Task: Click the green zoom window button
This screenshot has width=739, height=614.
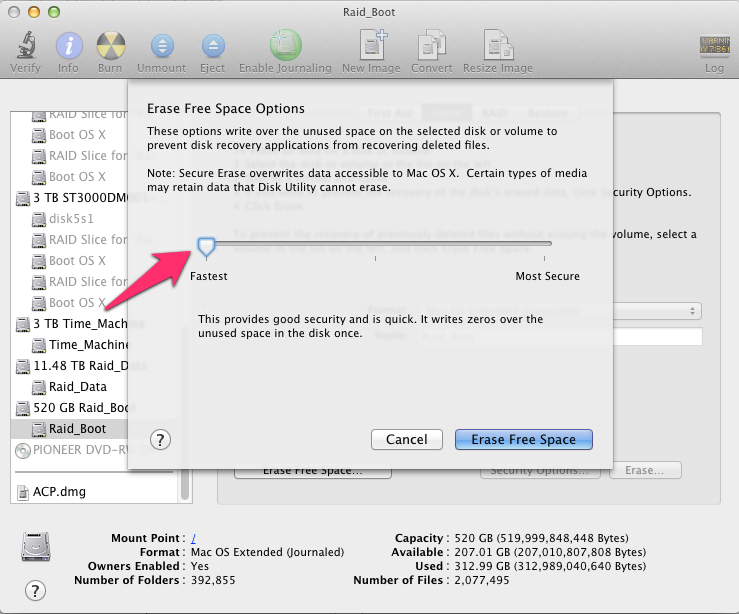Action: [x=54, y=12]
